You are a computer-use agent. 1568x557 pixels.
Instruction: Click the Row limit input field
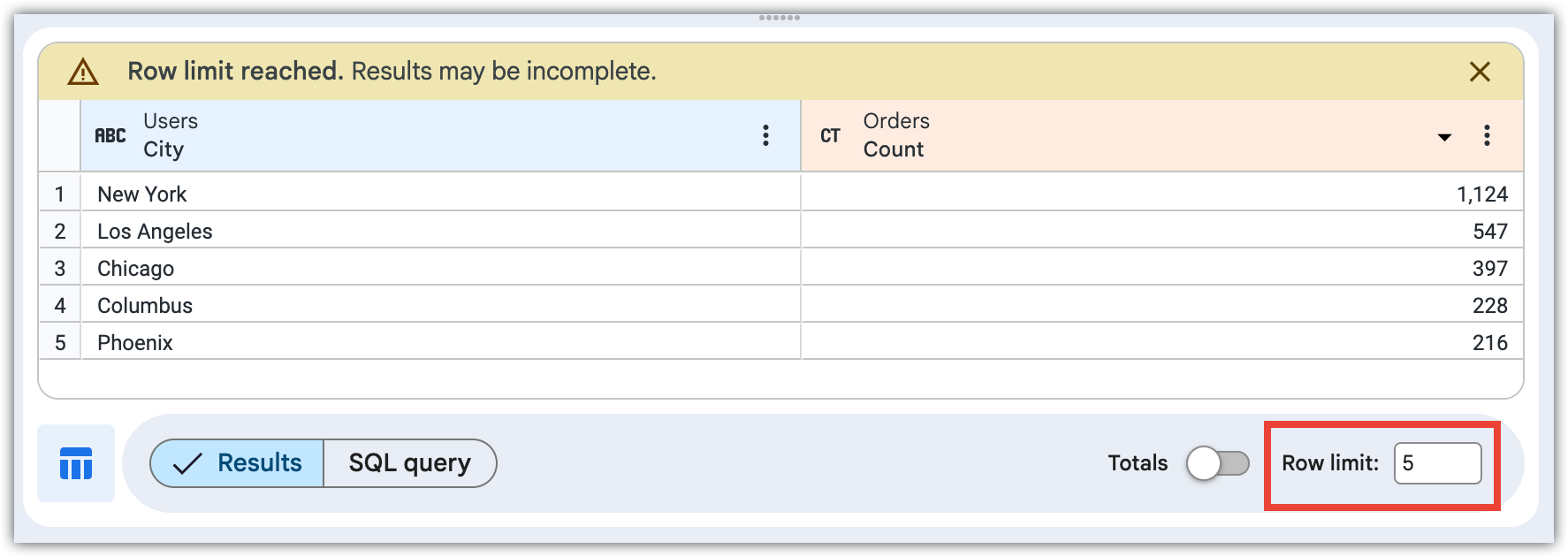pyautogui.click(x=1437, y=463)
